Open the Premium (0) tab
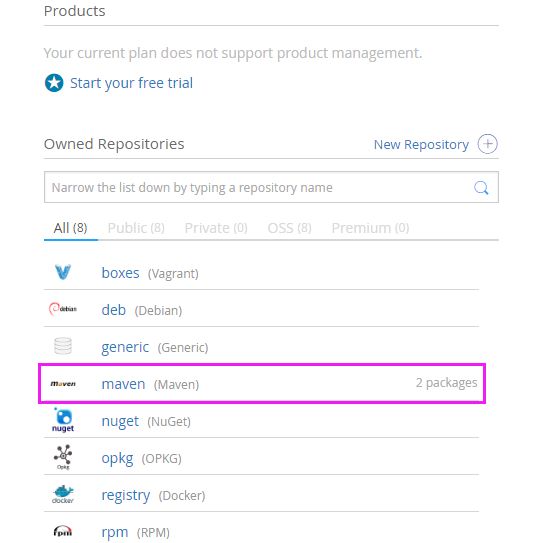Screen dimensions: 535x543 [x=371, y=228]
